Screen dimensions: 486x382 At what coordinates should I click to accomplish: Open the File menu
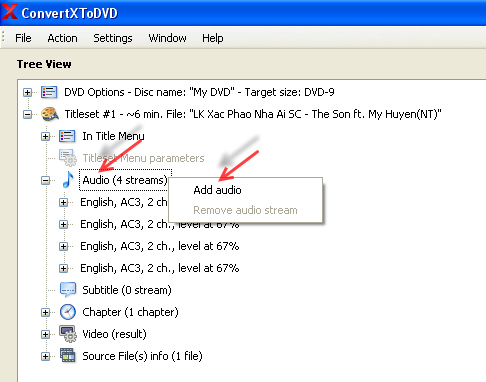[23, 38]
